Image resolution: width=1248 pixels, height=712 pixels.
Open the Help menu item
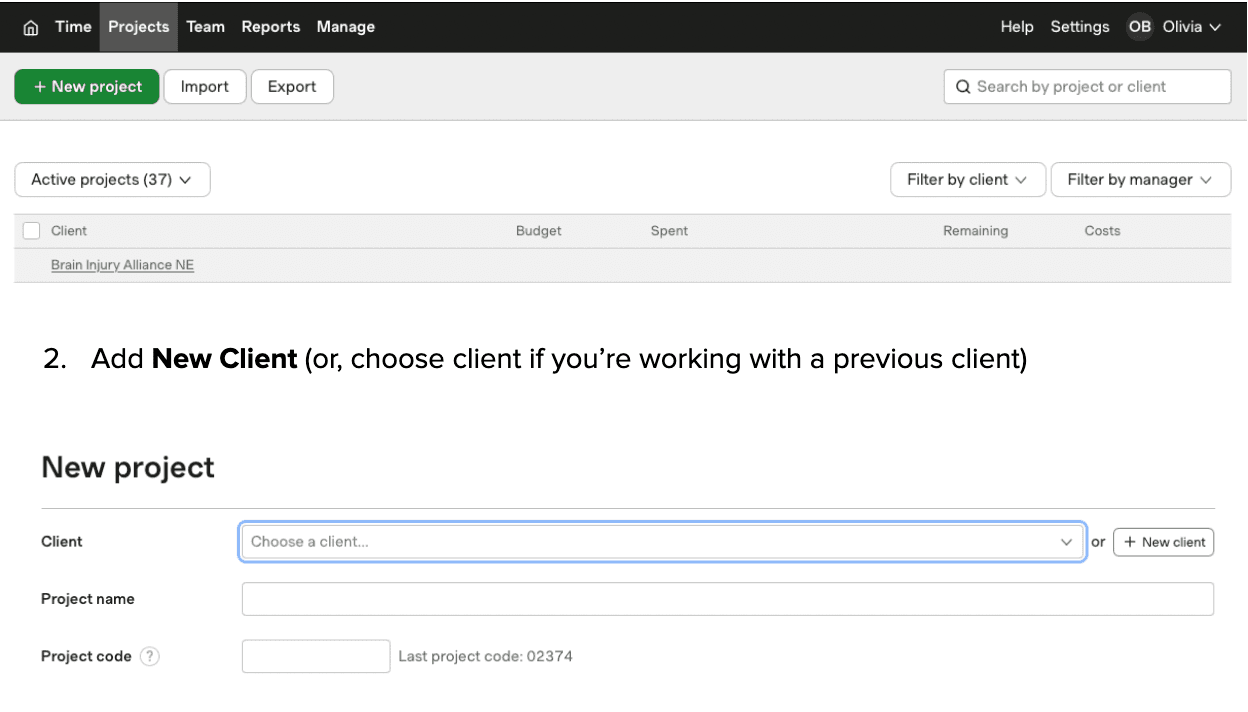coord(1017,27)
